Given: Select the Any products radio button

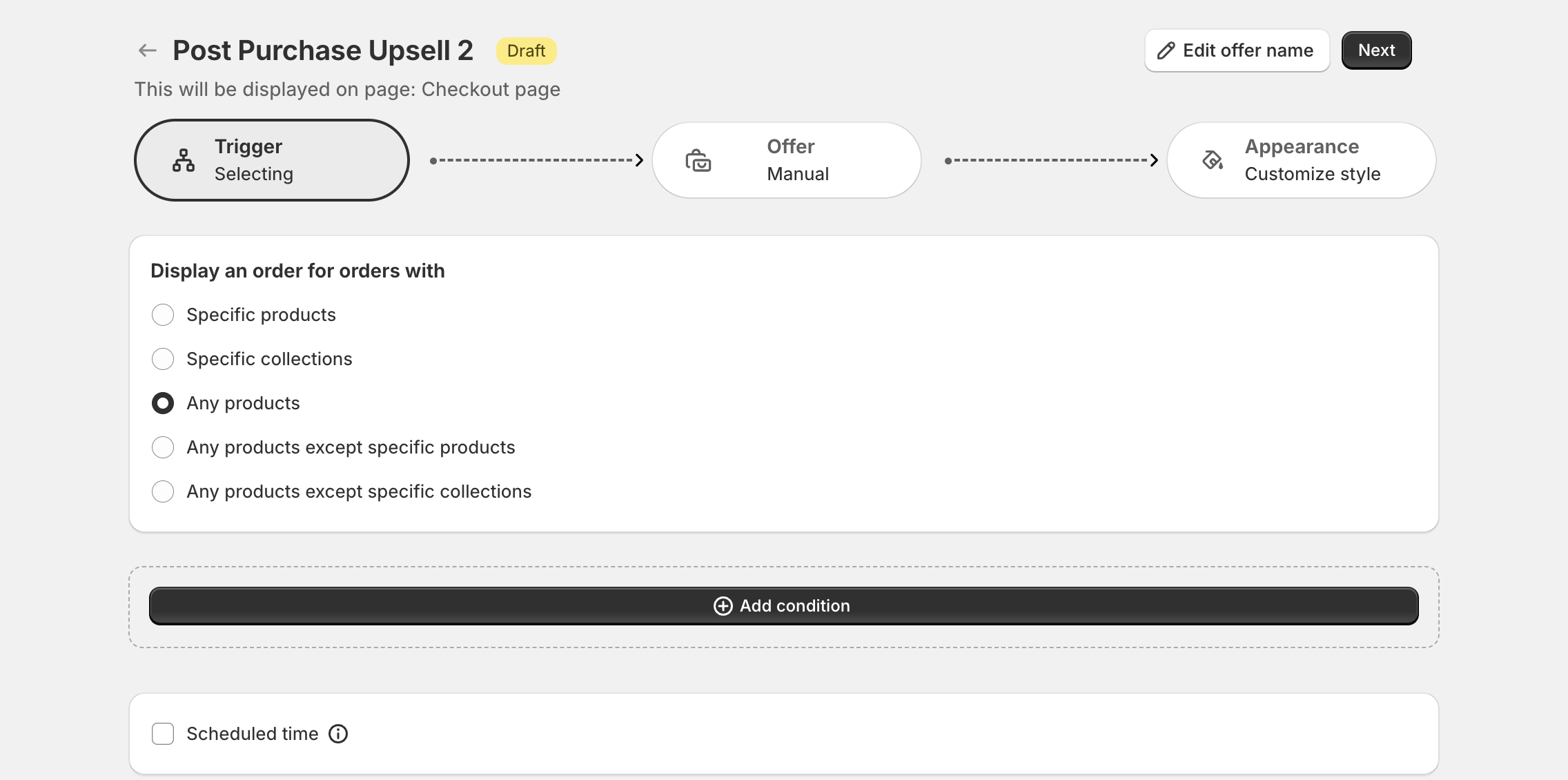Looking at the screenshot, I should (163, 403).
